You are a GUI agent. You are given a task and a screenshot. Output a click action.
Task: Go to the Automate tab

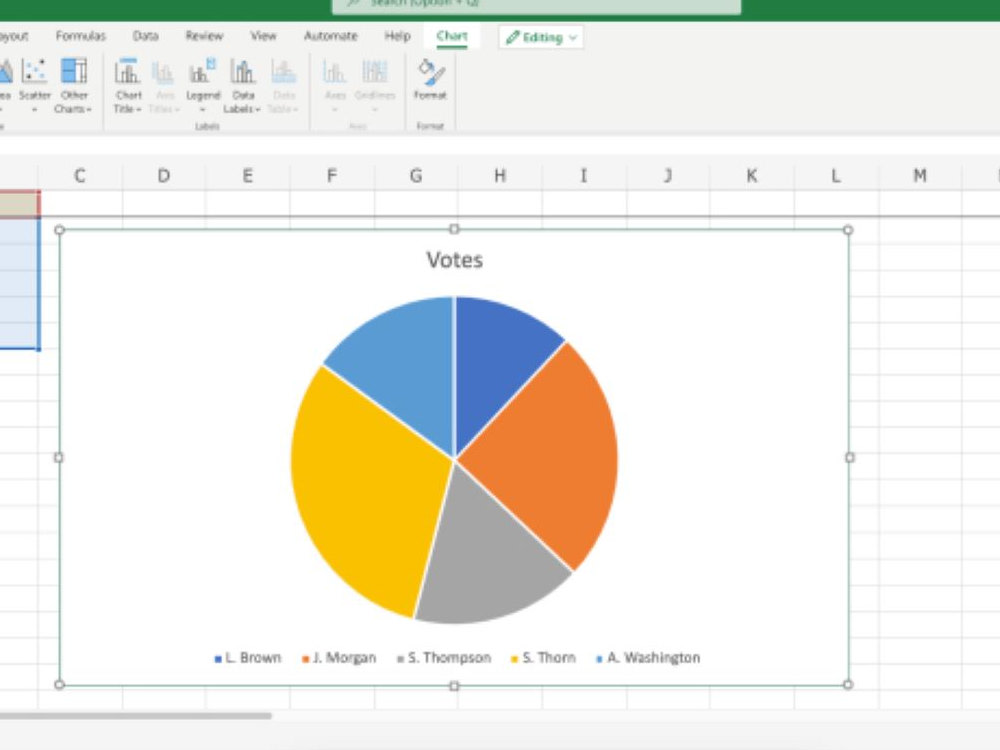coord(330,36)
